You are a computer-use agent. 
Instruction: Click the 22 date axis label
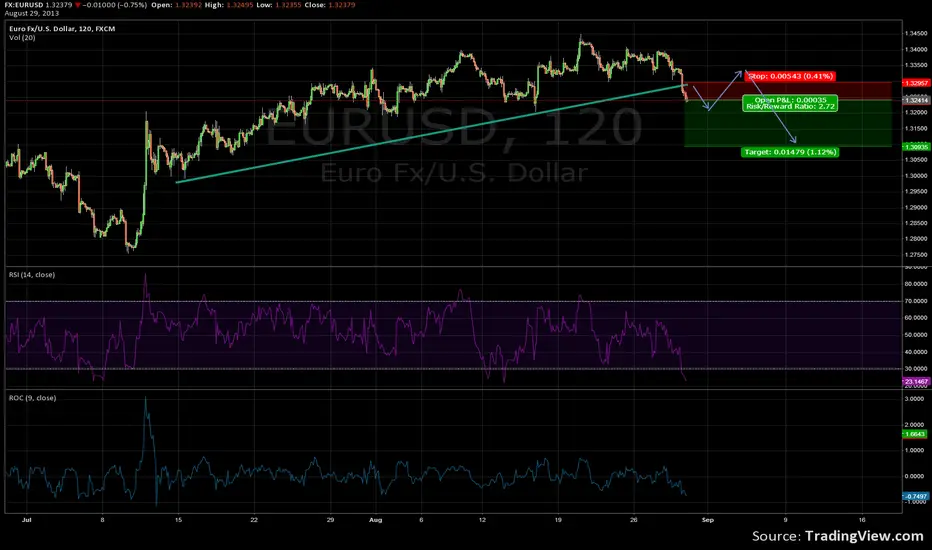254,520
